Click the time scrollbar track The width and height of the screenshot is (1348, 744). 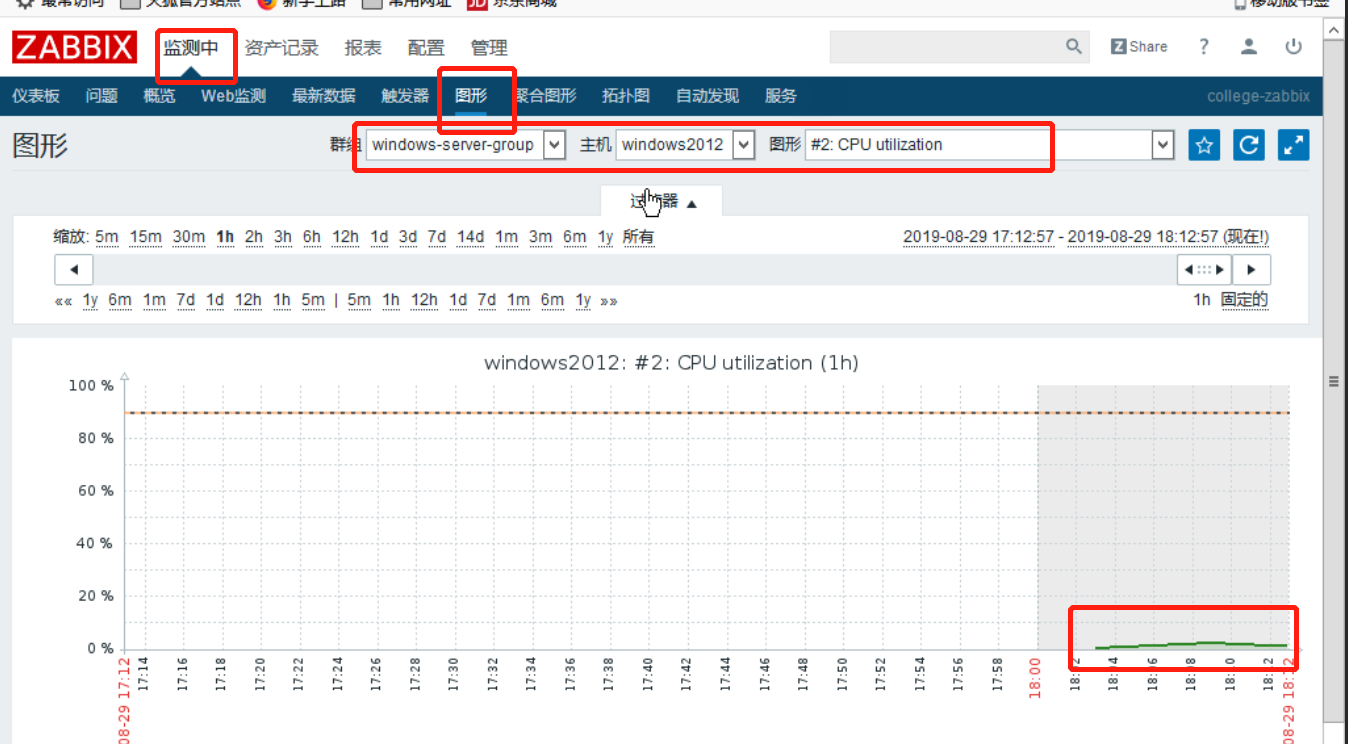tap(635, 270)
